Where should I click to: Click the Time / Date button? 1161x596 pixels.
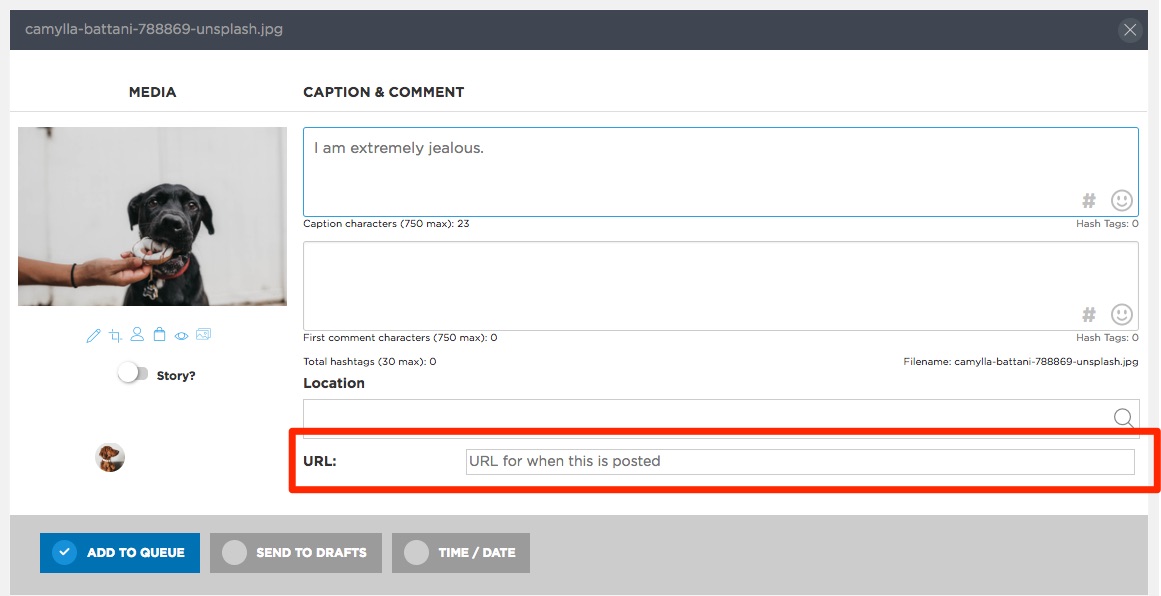[461, 552]
